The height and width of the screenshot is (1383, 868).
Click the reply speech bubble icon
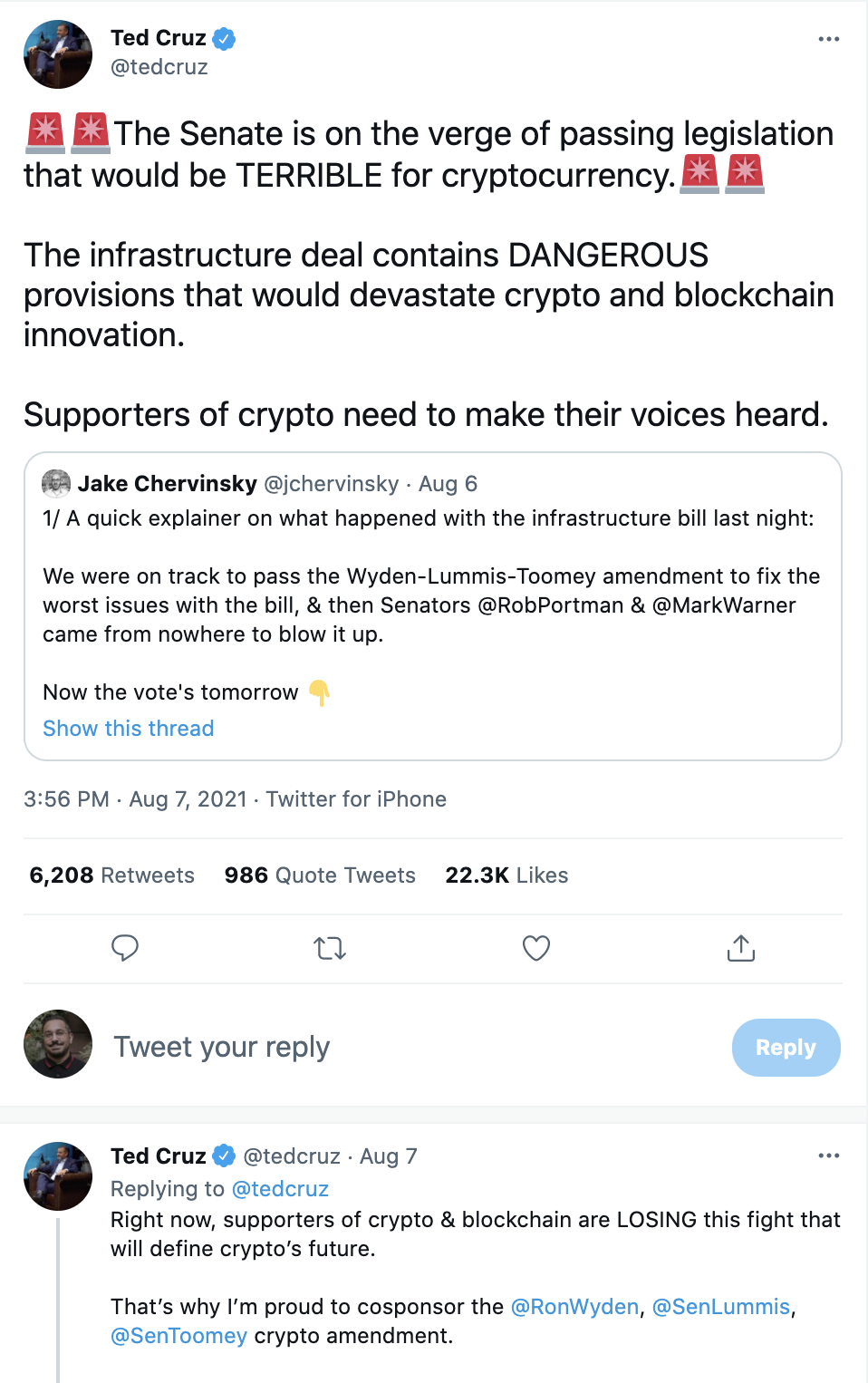(125, 948)
